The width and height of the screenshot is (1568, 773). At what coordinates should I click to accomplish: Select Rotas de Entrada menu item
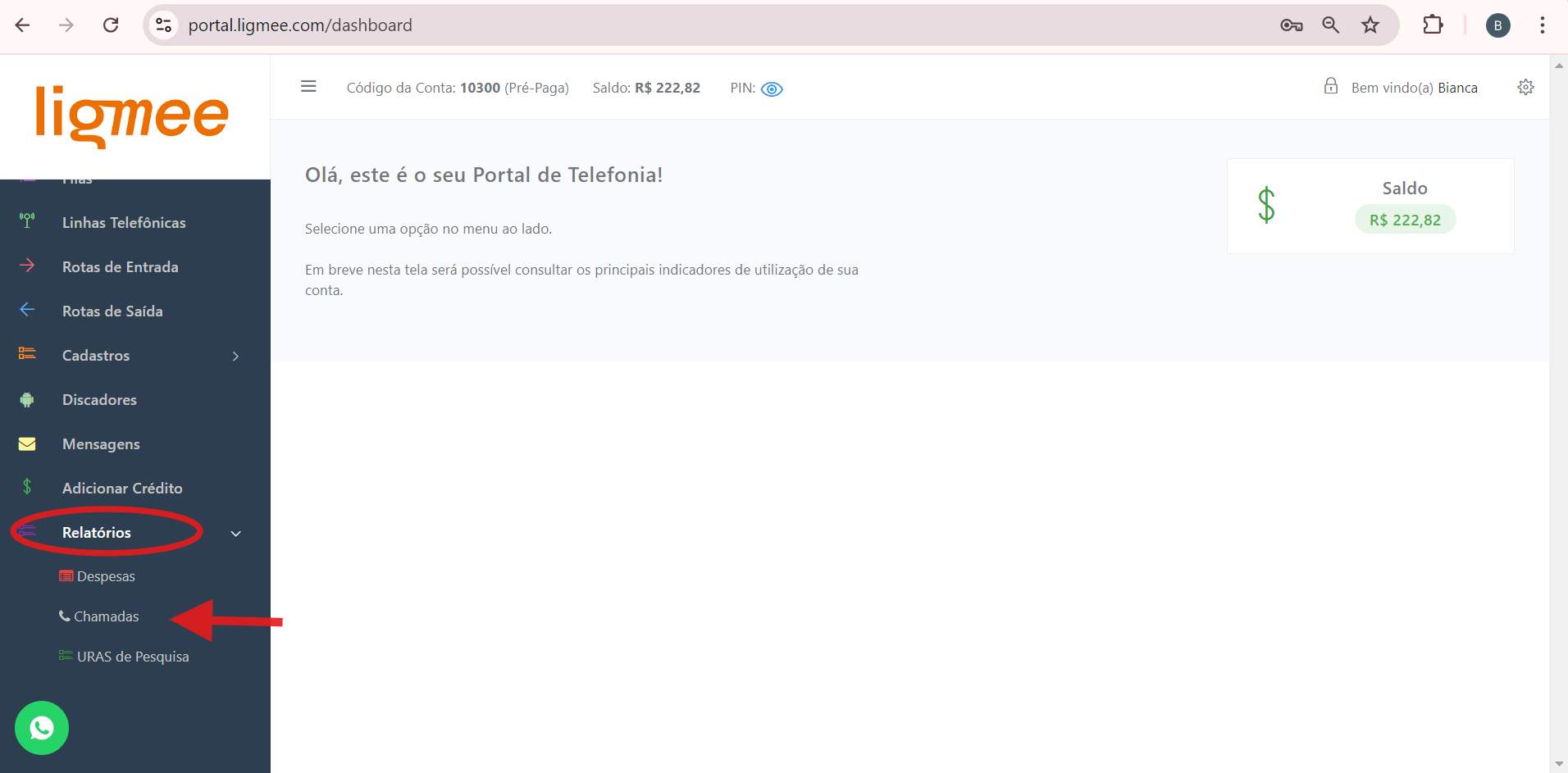tap(120, 267)
